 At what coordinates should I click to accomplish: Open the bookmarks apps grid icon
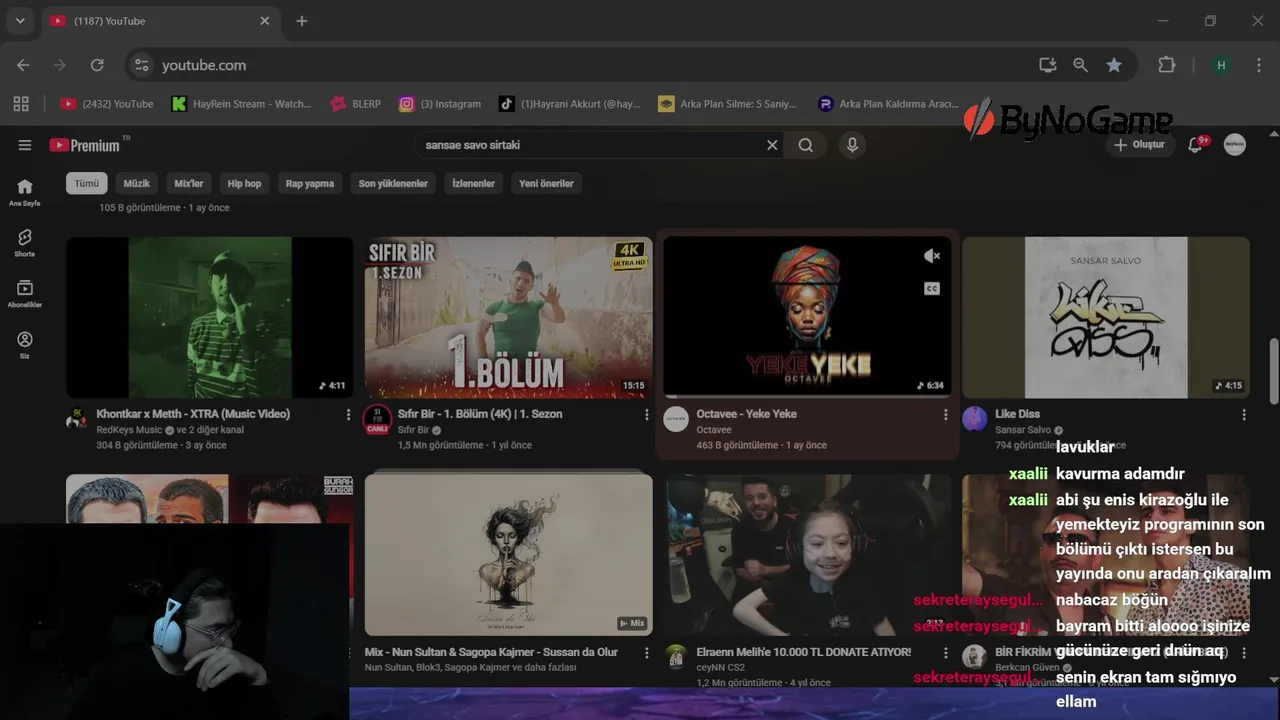click(x=21, y=104)
